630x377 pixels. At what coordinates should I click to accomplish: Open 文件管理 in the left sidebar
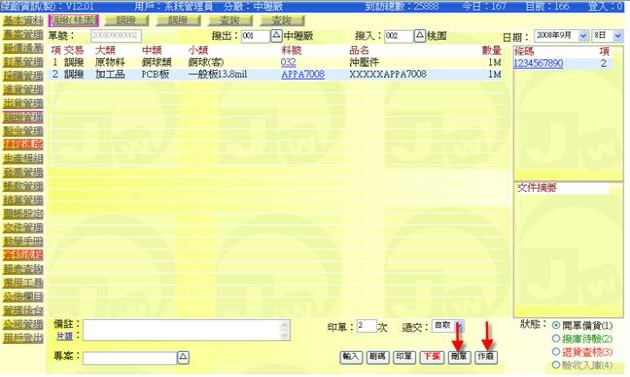(x=23, y=227)
